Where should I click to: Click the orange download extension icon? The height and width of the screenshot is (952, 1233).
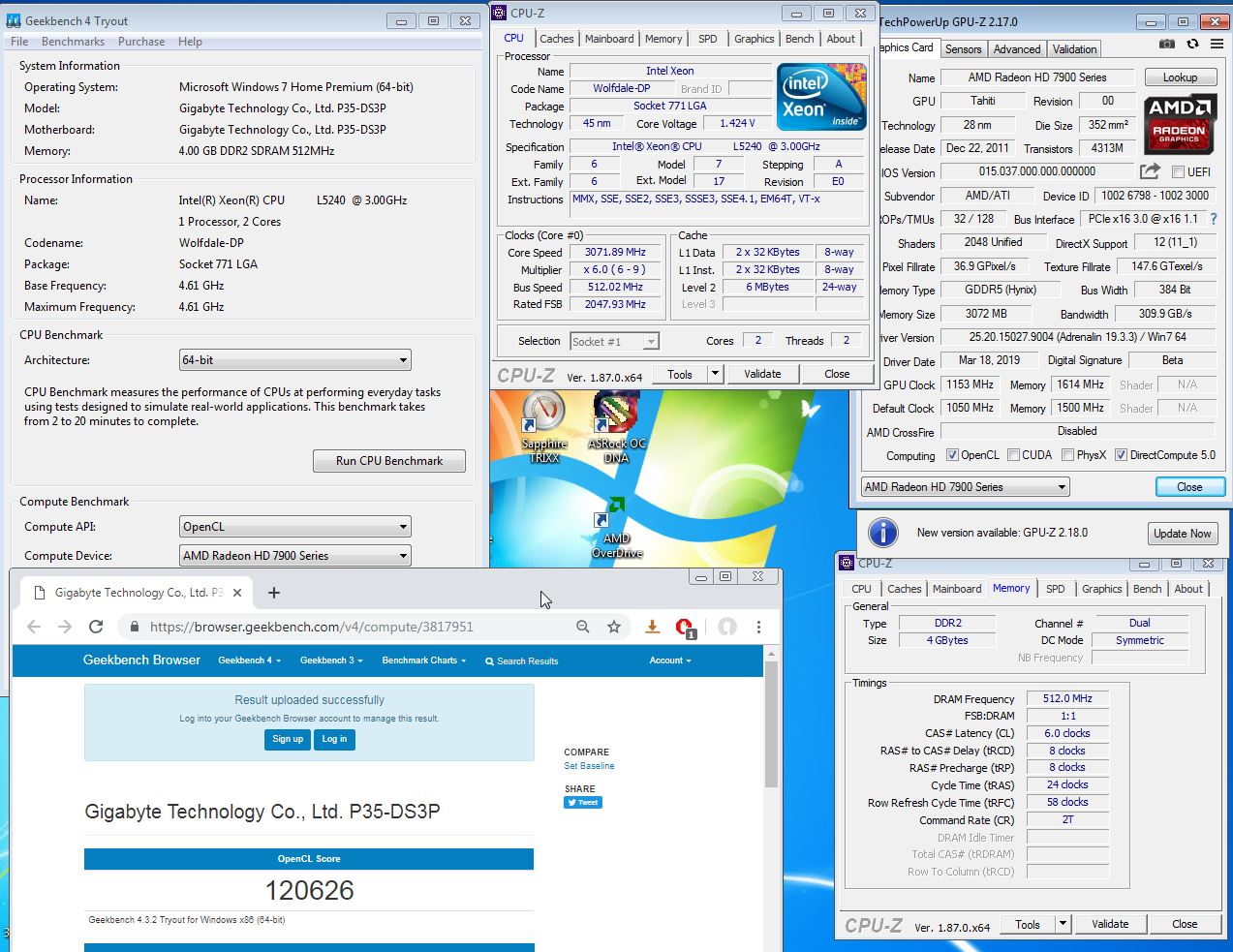tap(653, 627)
